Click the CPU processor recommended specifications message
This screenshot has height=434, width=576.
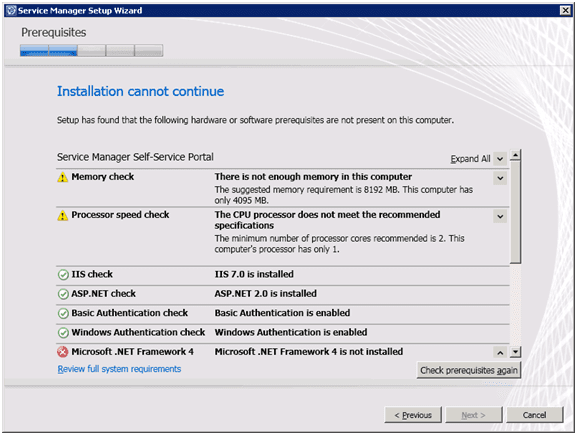click(x=327, y=220)
